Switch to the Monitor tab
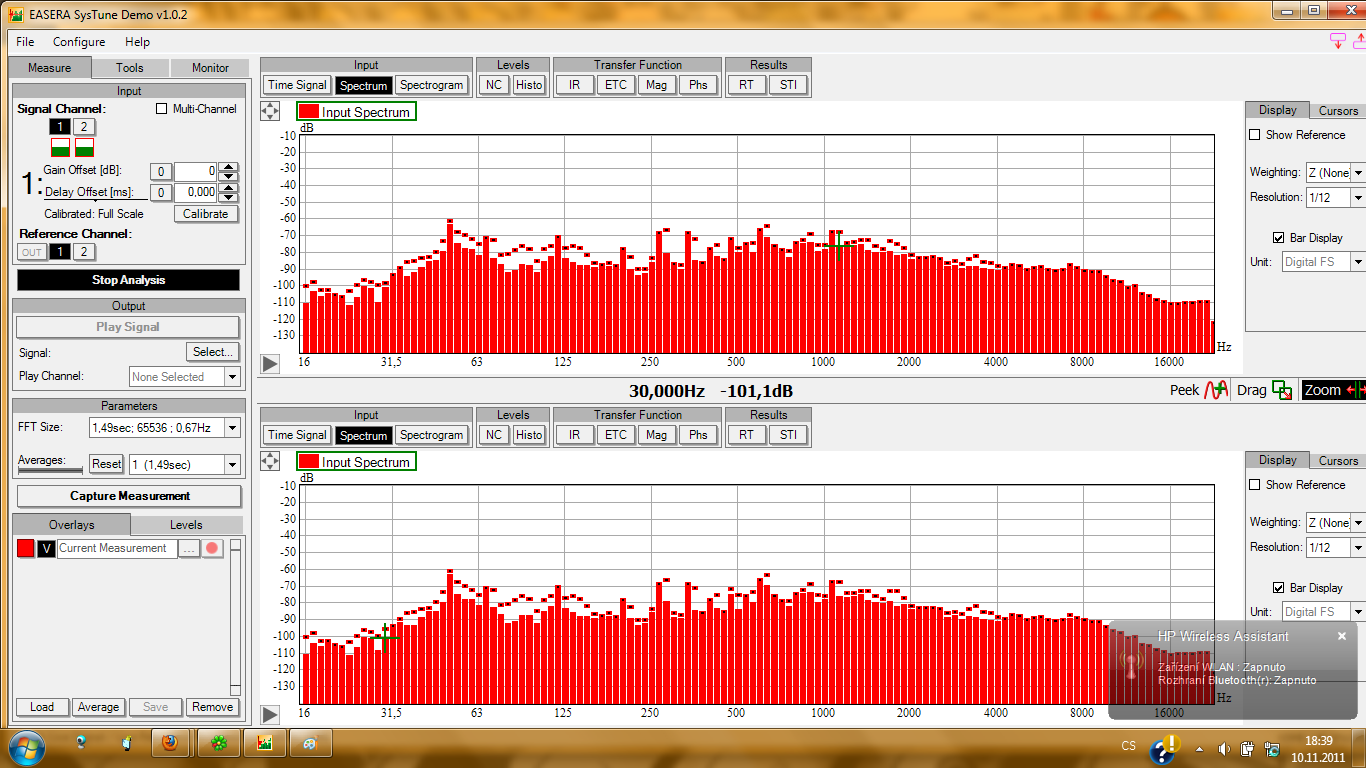Viewport: 1366px width, 768px height. 210,68
